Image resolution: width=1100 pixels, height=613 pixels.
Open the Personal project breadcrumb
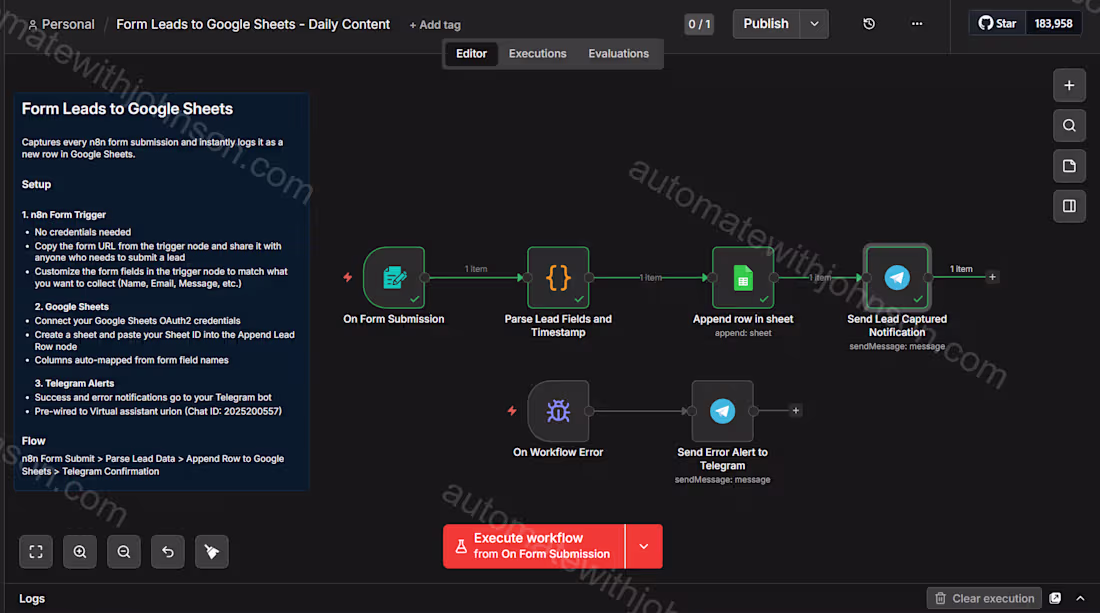click(61, 25)
